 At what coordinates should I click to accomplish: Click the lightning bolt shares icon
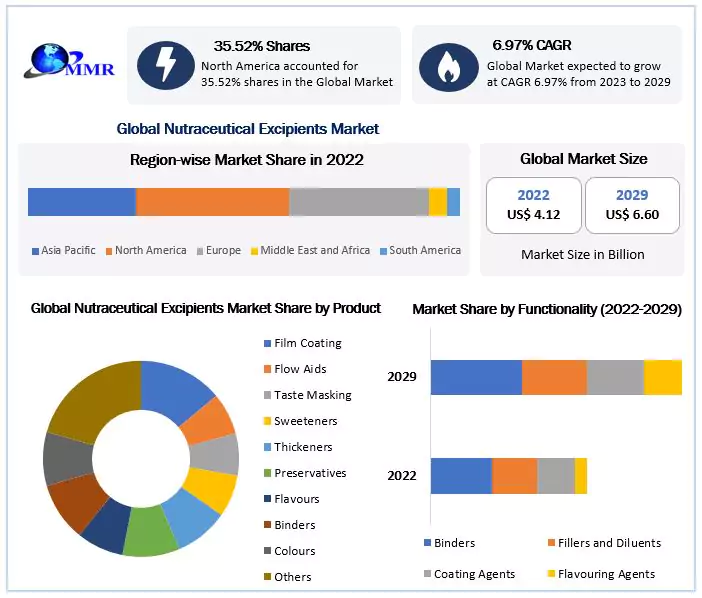tap(164, 65)
